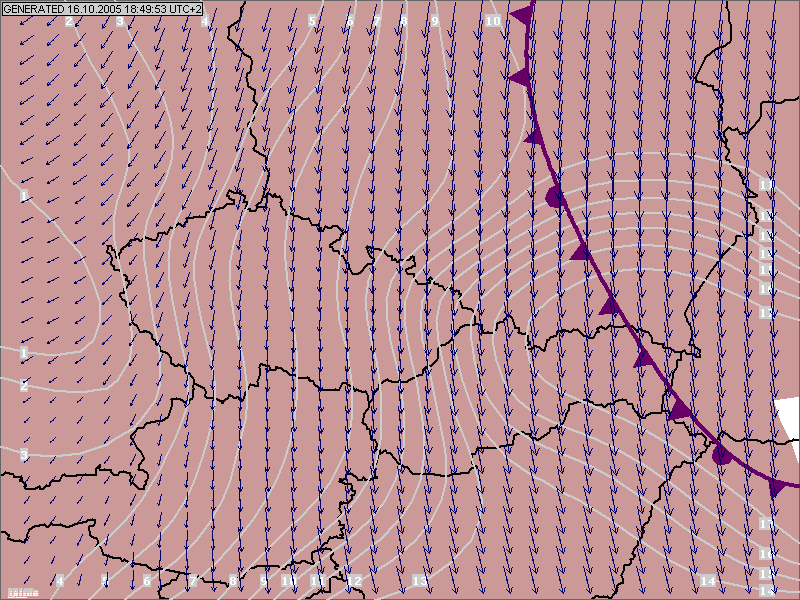Click the upper purple semicircle front symbol
800x600 pixels.
coord(555,196)
